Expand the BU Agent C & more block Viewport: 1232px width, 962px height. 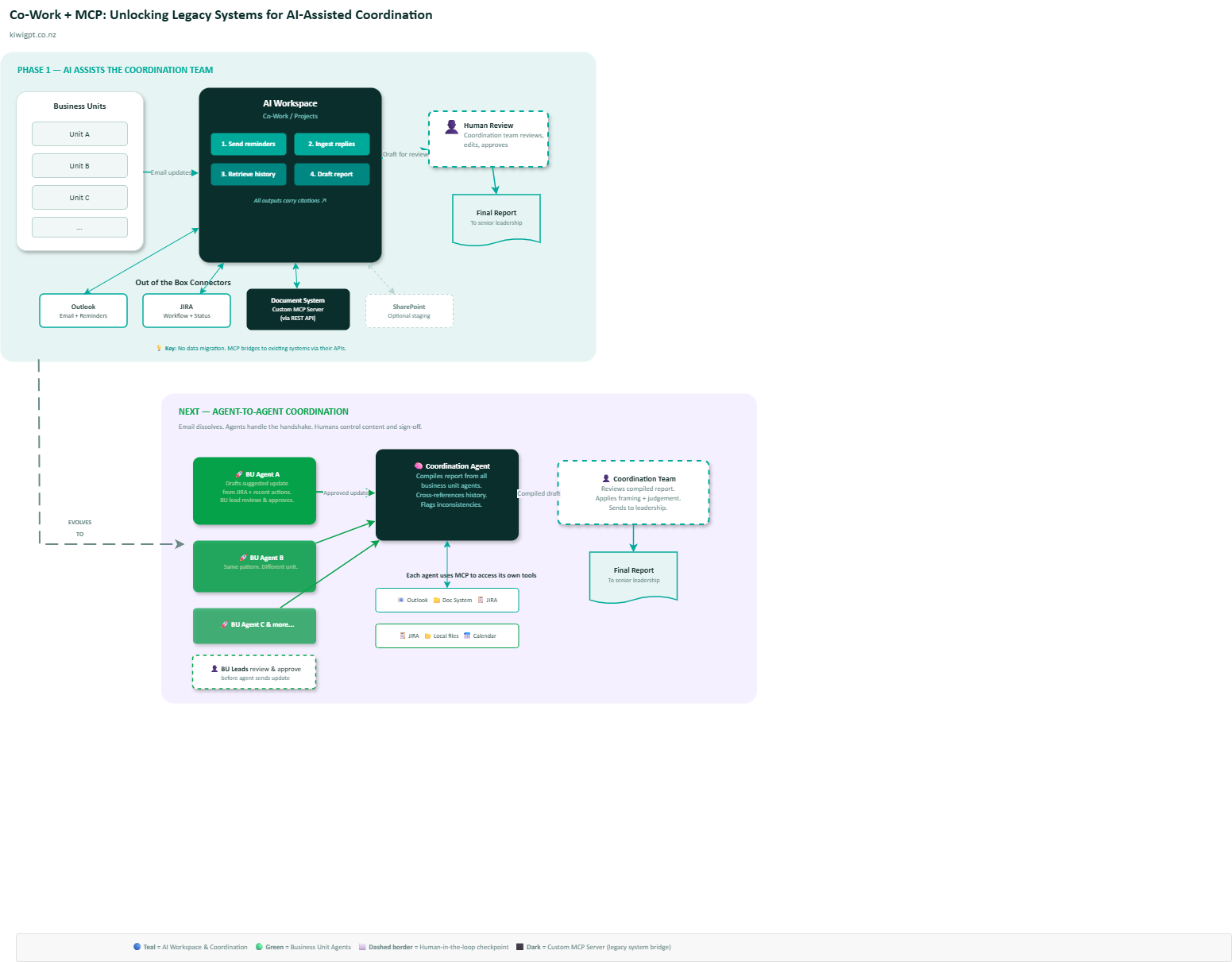click(254, 625)
